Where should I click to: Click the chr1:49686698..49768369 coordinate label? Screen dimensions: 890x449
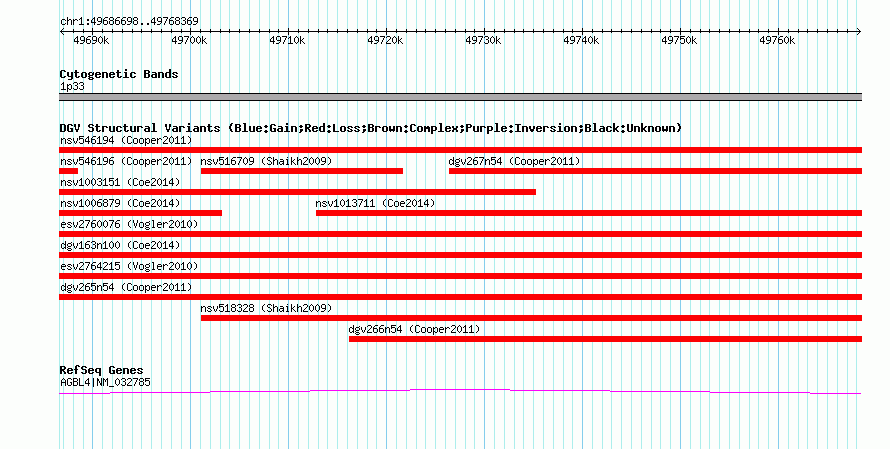(129, 22)
